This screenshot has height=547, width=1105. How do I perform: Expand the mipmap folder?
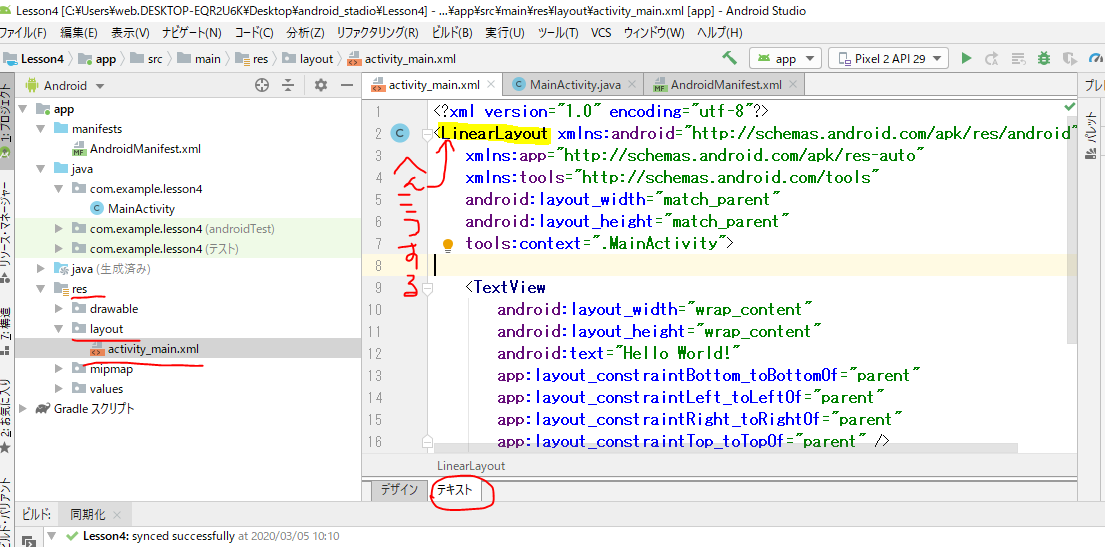[x=59, y=369]
